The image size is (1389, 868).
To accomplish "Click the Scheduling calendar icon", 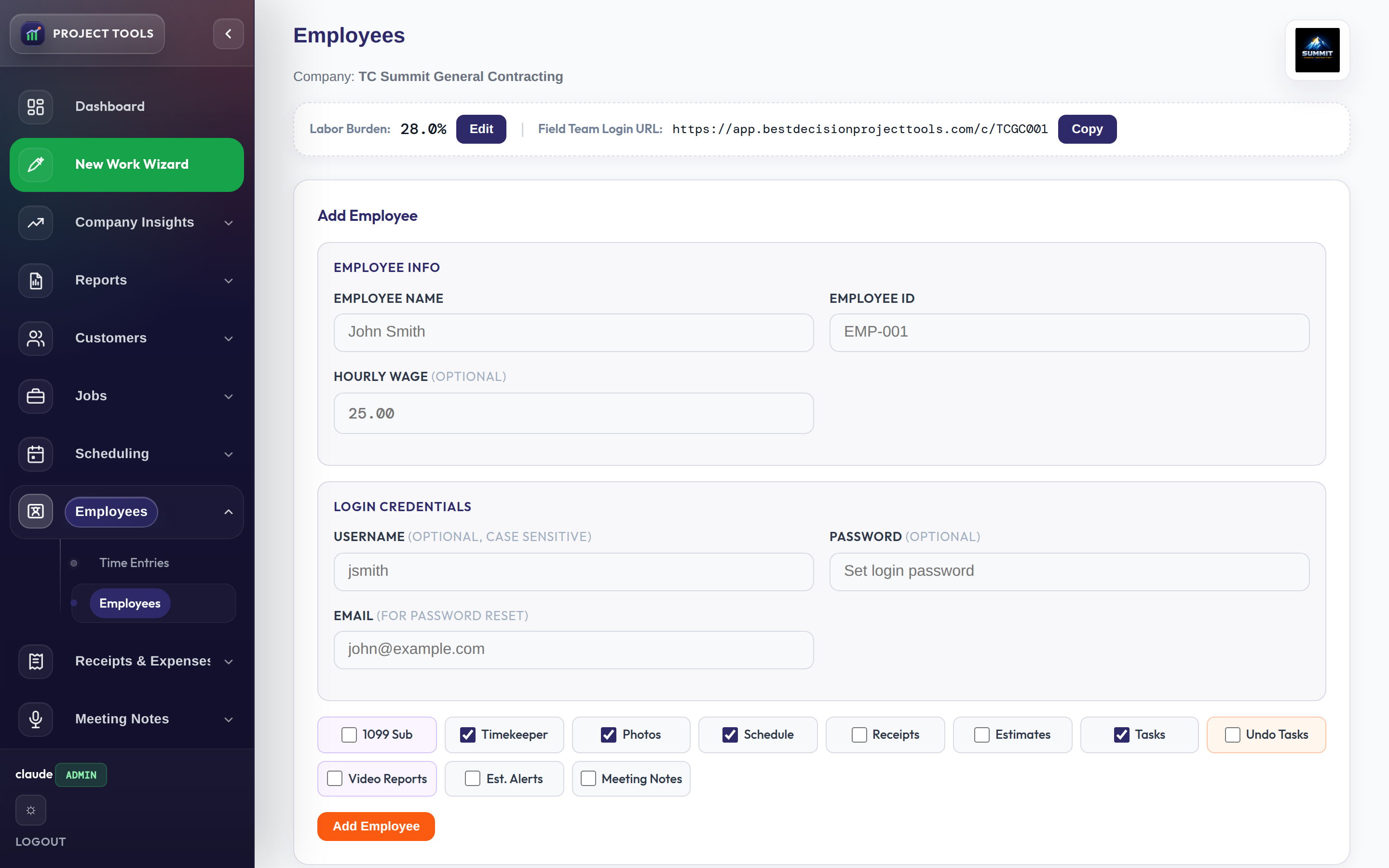I will 36,454.
